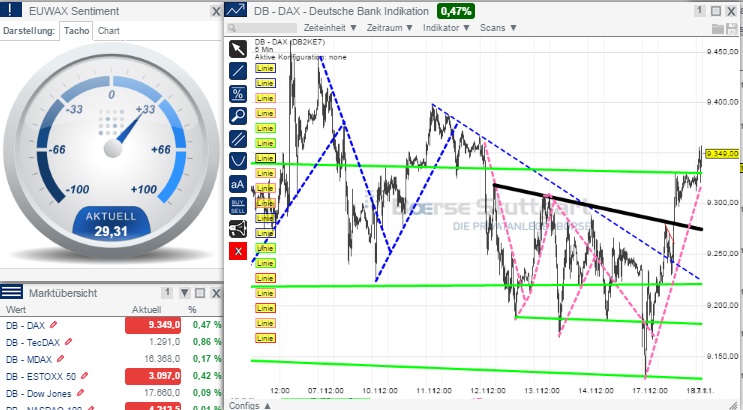
Task: Maximize the Marktübersicht panel
Action: [200, 293]
